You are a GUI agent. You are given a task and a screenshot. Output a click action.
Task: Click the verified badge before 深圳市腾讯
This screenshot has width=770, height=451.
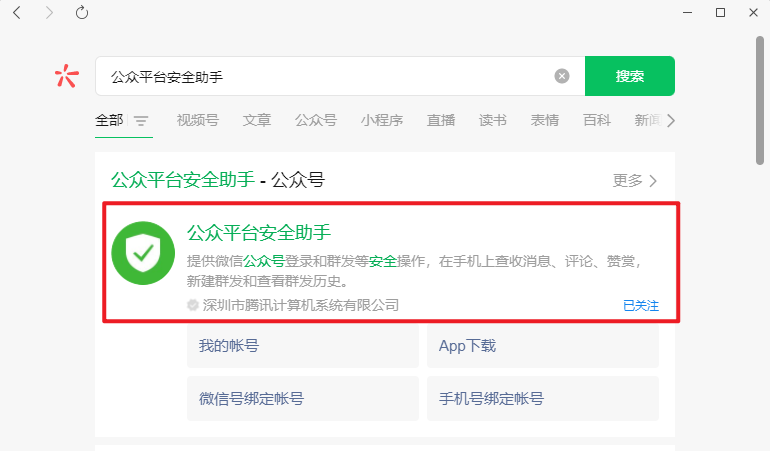(x=192, y=305)
